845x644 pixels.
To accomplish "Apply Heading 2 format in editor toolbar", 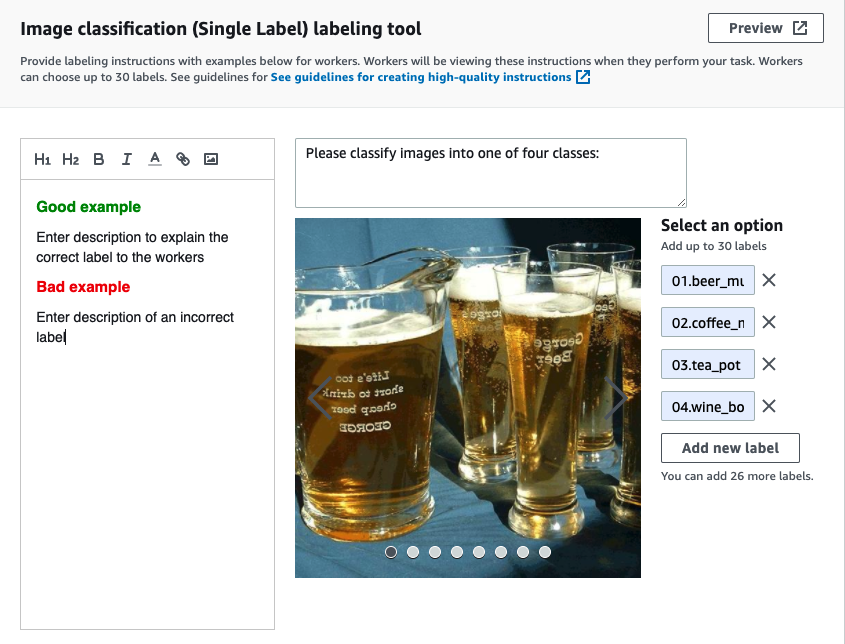I will [x=70, y=159].
